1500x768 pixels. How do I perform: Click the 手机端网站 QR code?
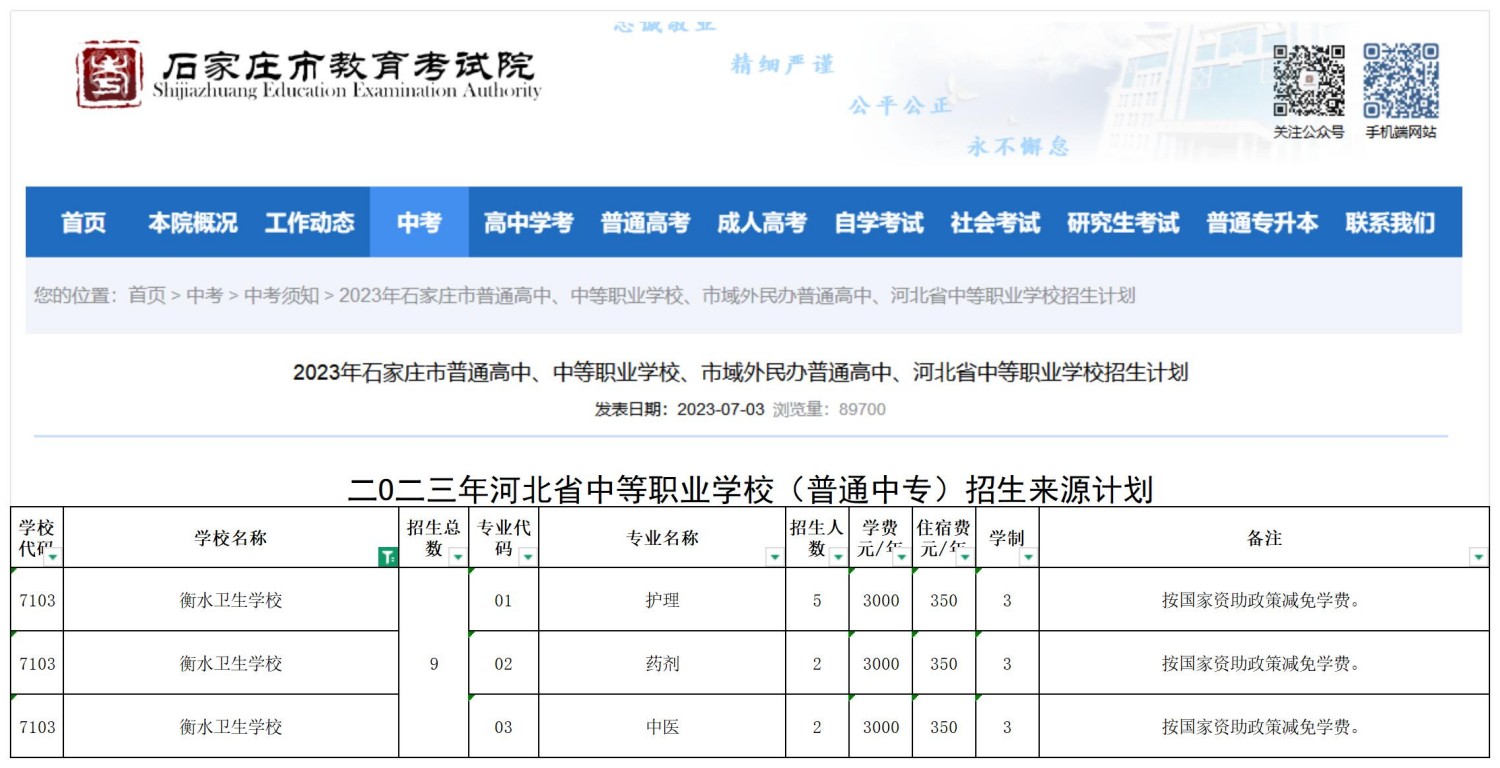[x=1401, y=82]
